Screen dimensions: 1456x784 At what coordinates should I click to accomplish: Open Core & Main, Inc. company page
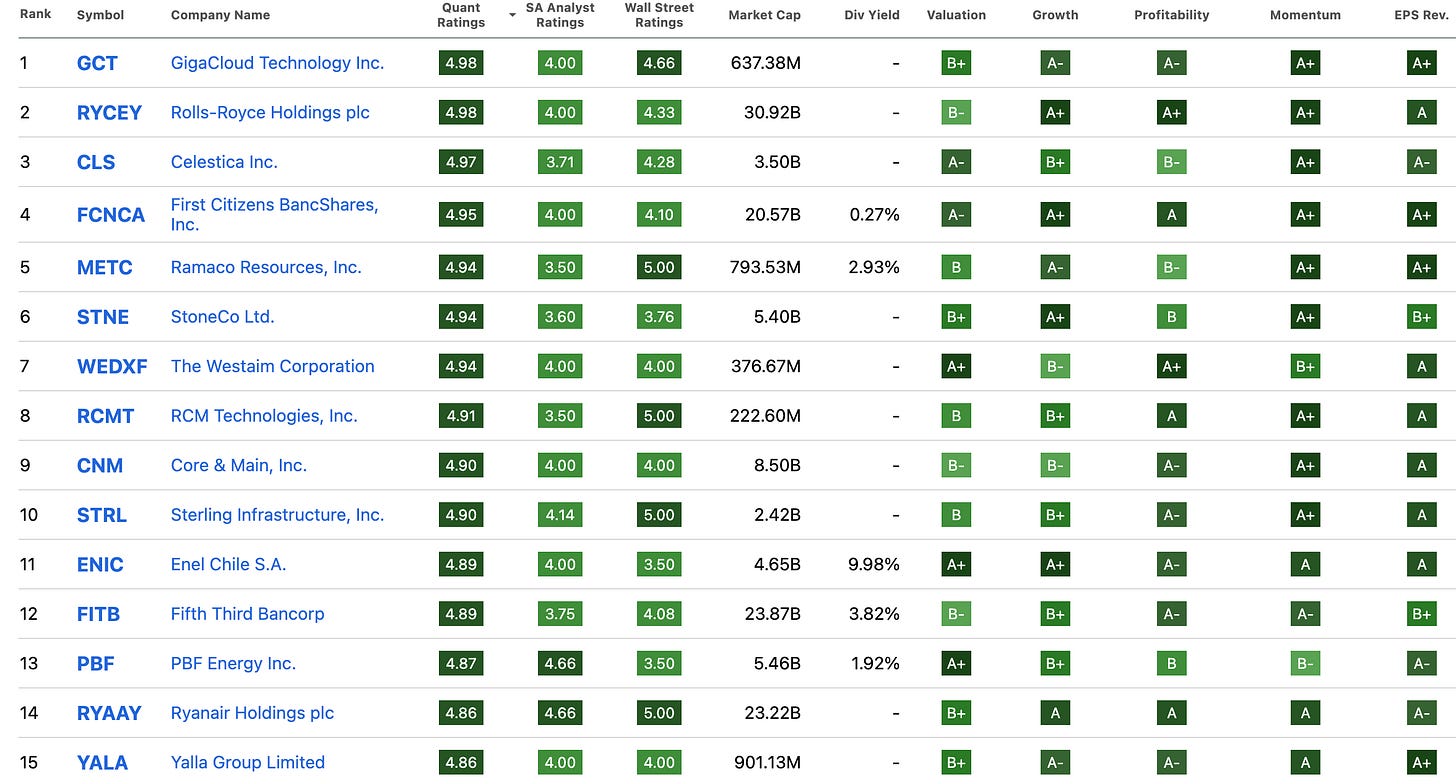pos(239,466)
